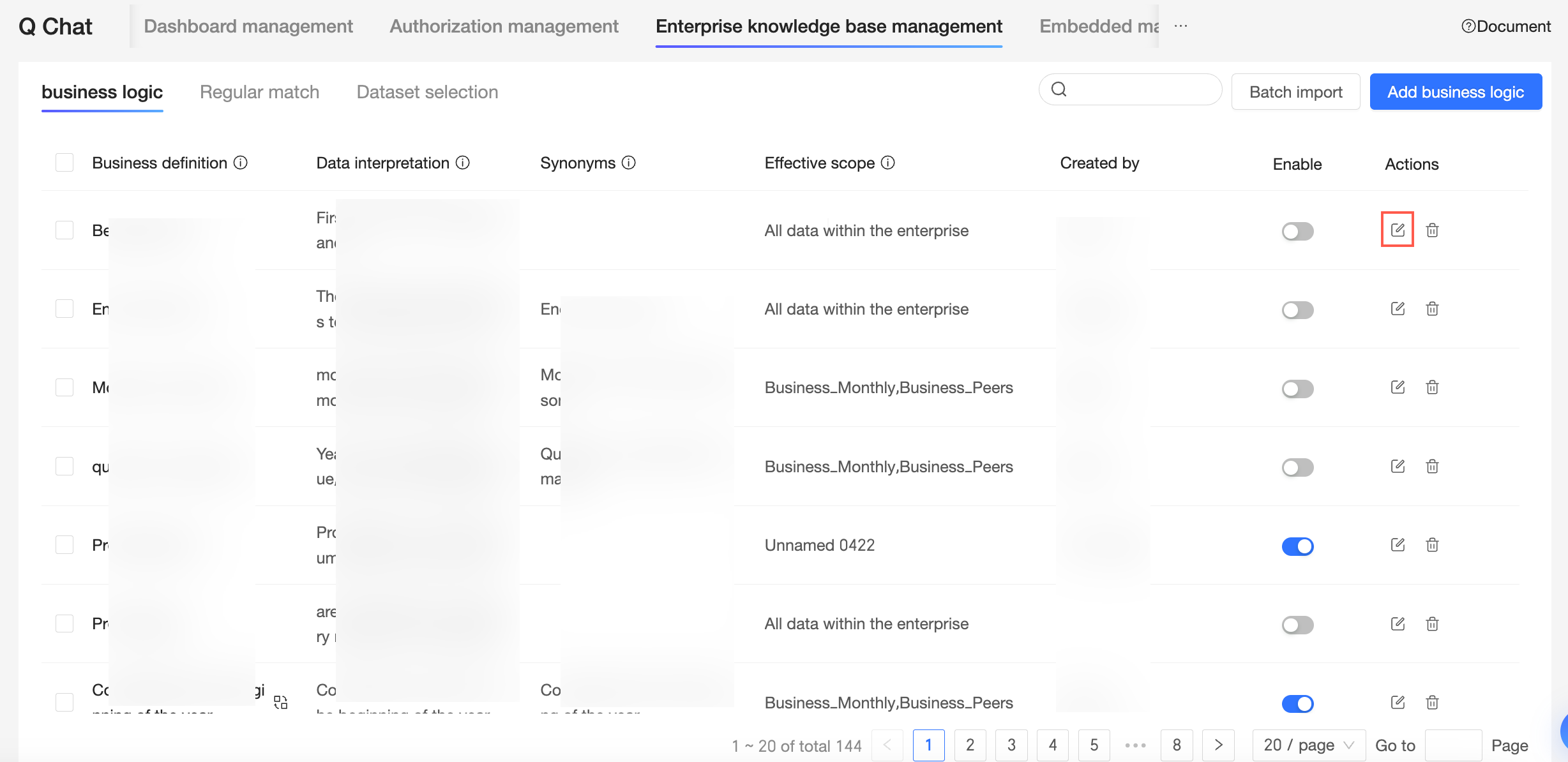Open the 20 / page size dropdown
The width and height of the screenshot is (1568, 762).
click(1308, 745)
